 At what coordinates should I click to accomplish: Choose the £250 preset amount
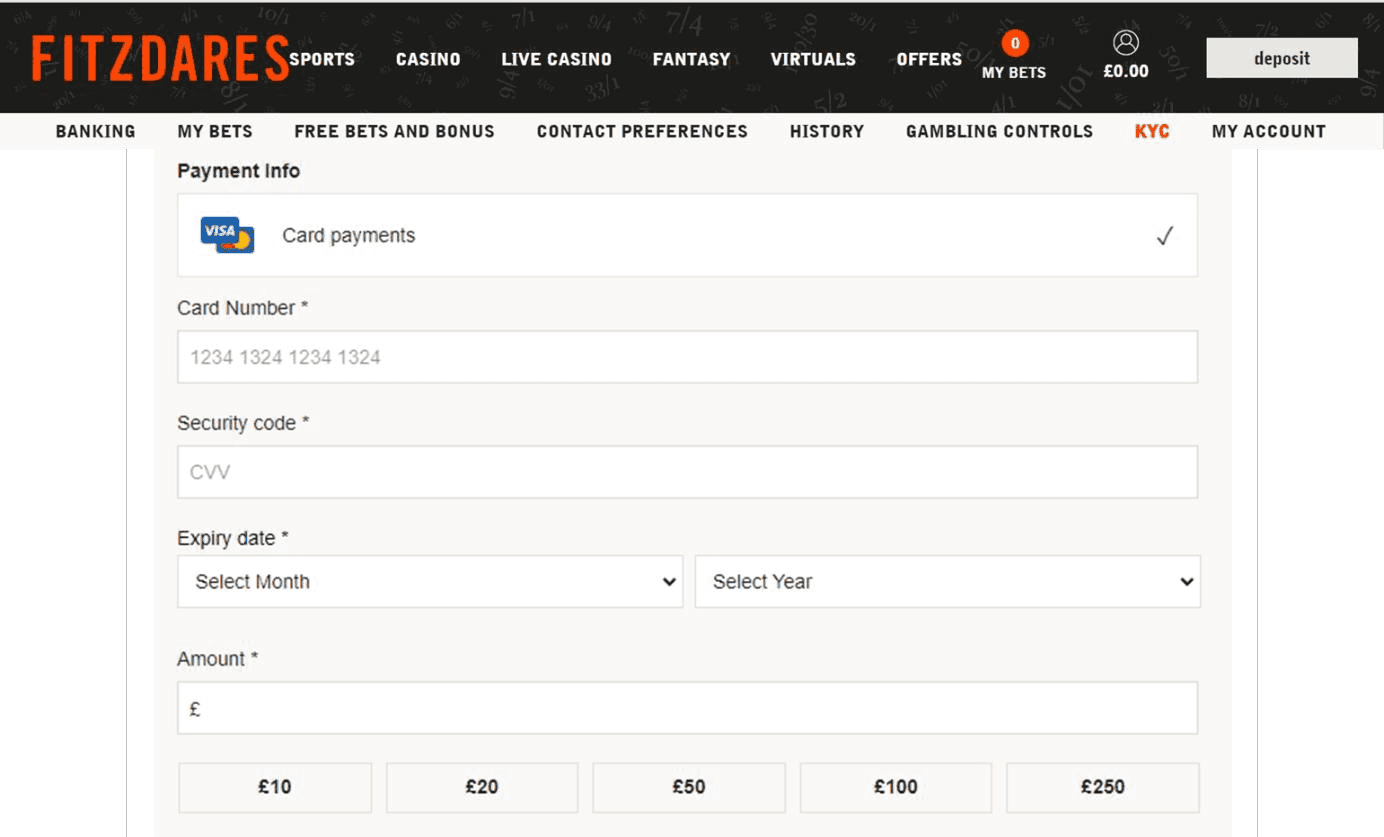pos(1102,787)
